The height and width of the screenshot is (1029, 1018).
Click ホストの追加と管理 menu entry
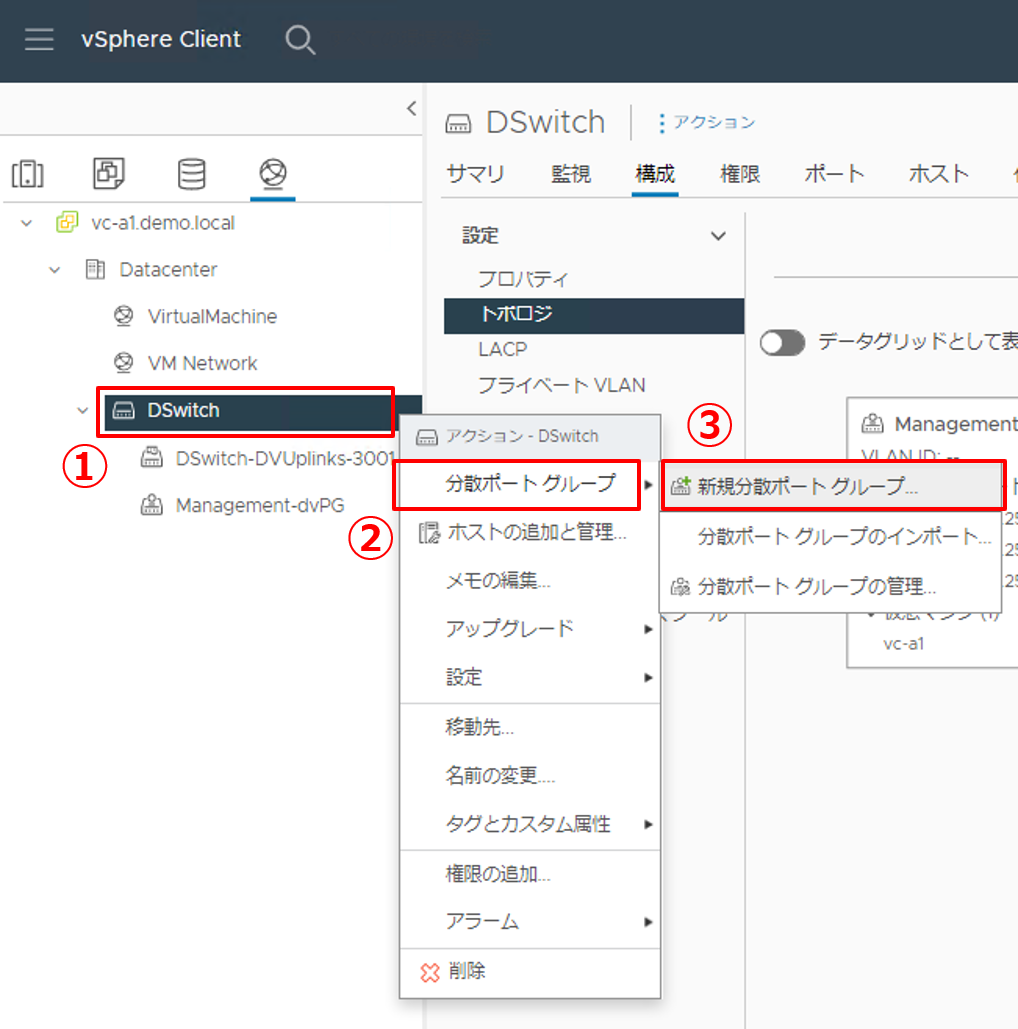tap(536, 532)
